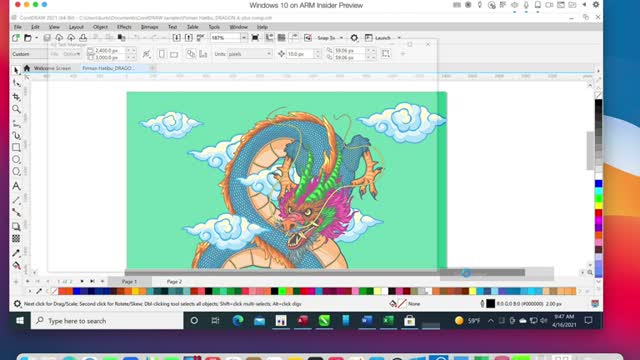Select the Zoom magnifier tool
This screenshot has width=640, height=360.
16,109
